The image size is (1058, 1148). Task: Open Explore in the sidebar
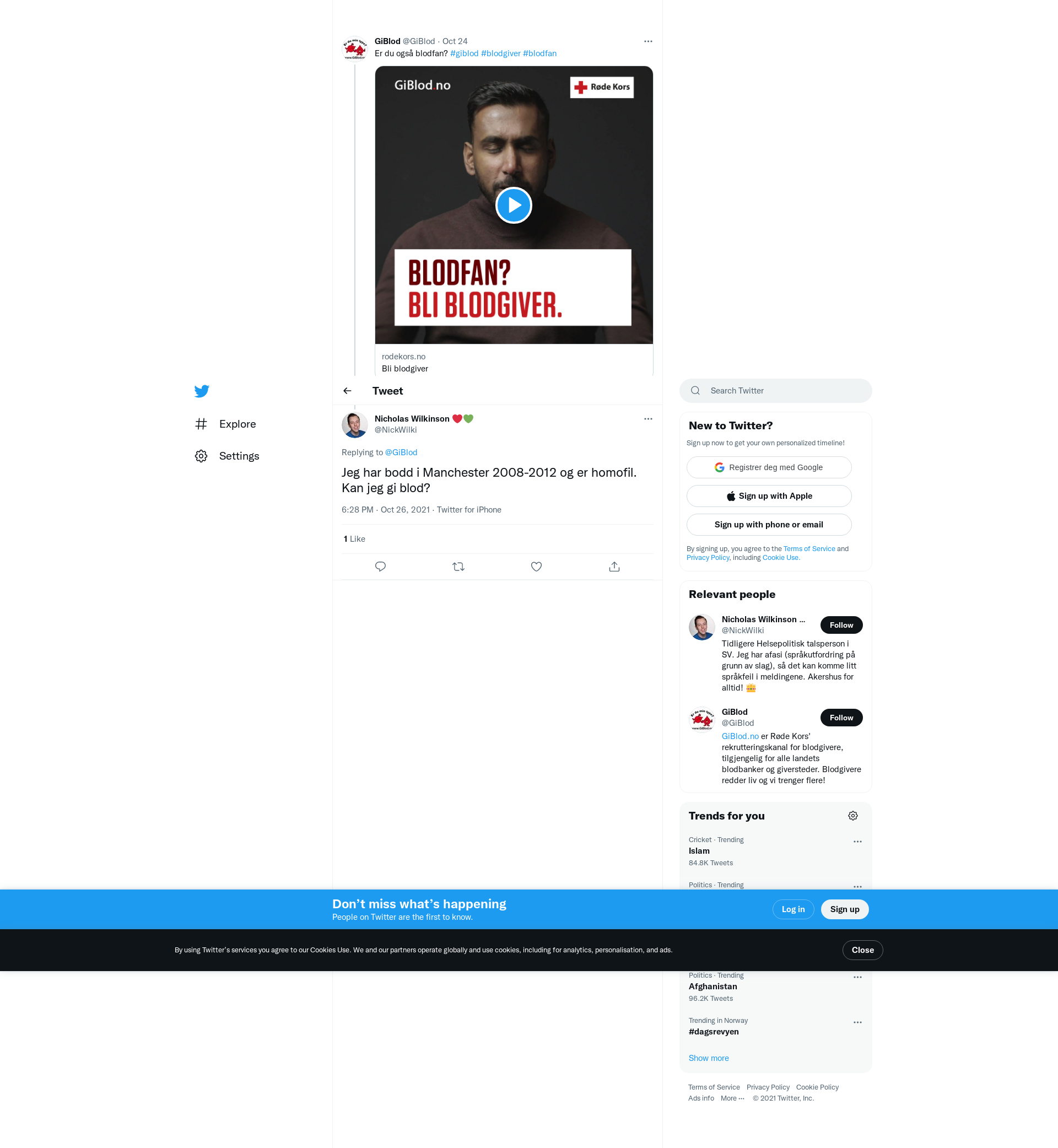[x=237, y=424]
